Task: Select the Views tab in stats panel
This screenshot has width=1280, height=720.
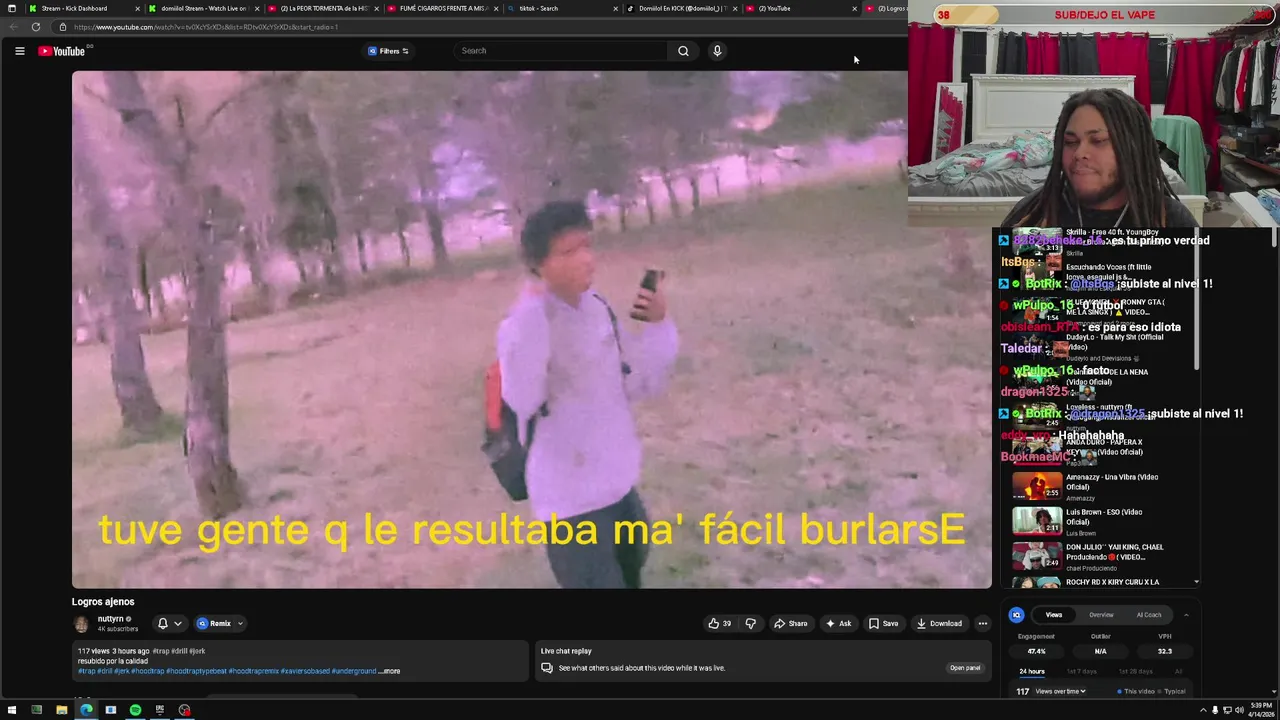Action: tap(1054, 615)
